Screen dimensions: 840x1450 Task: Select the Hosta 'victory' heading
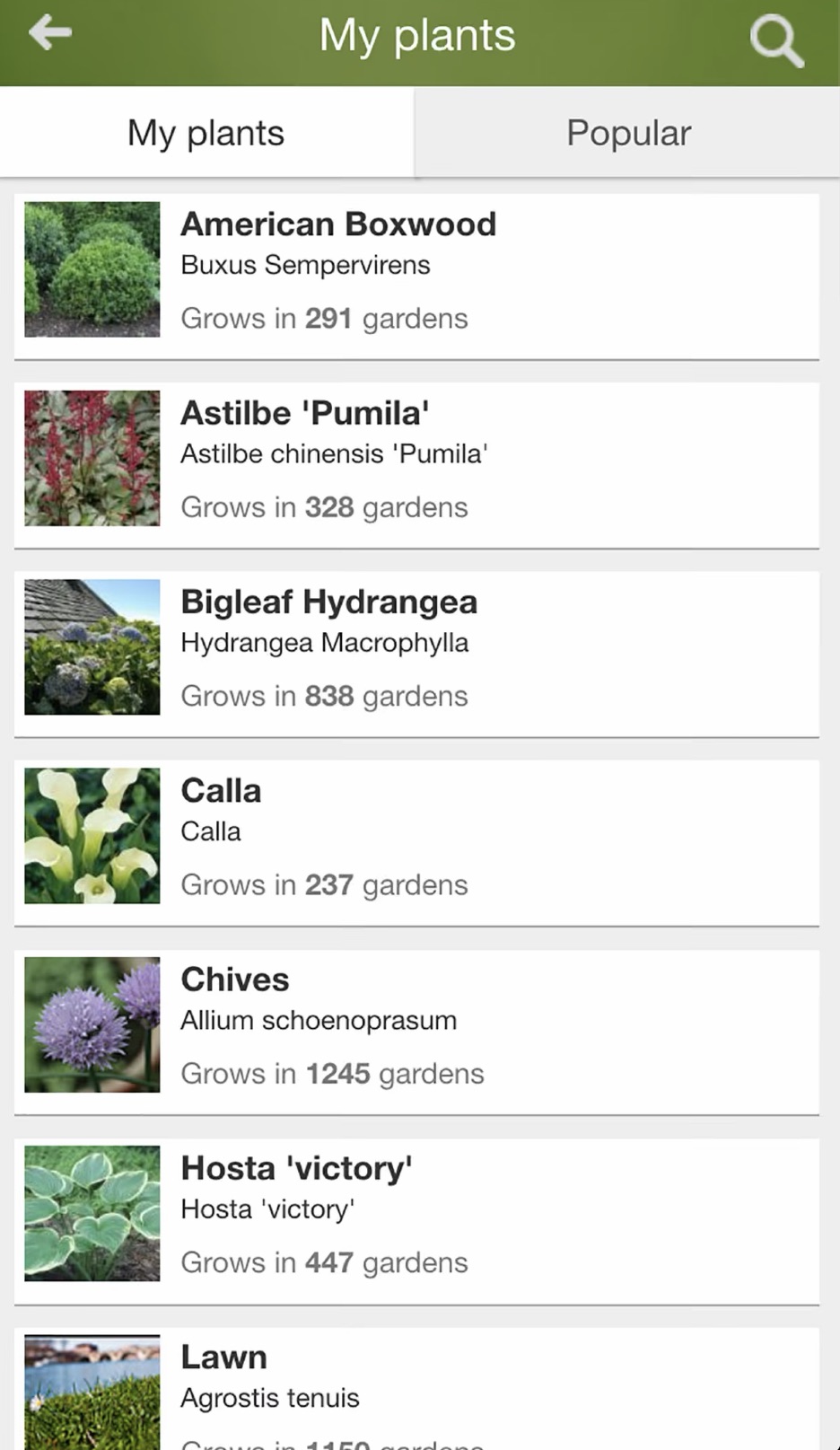[x=296, y=1168]
